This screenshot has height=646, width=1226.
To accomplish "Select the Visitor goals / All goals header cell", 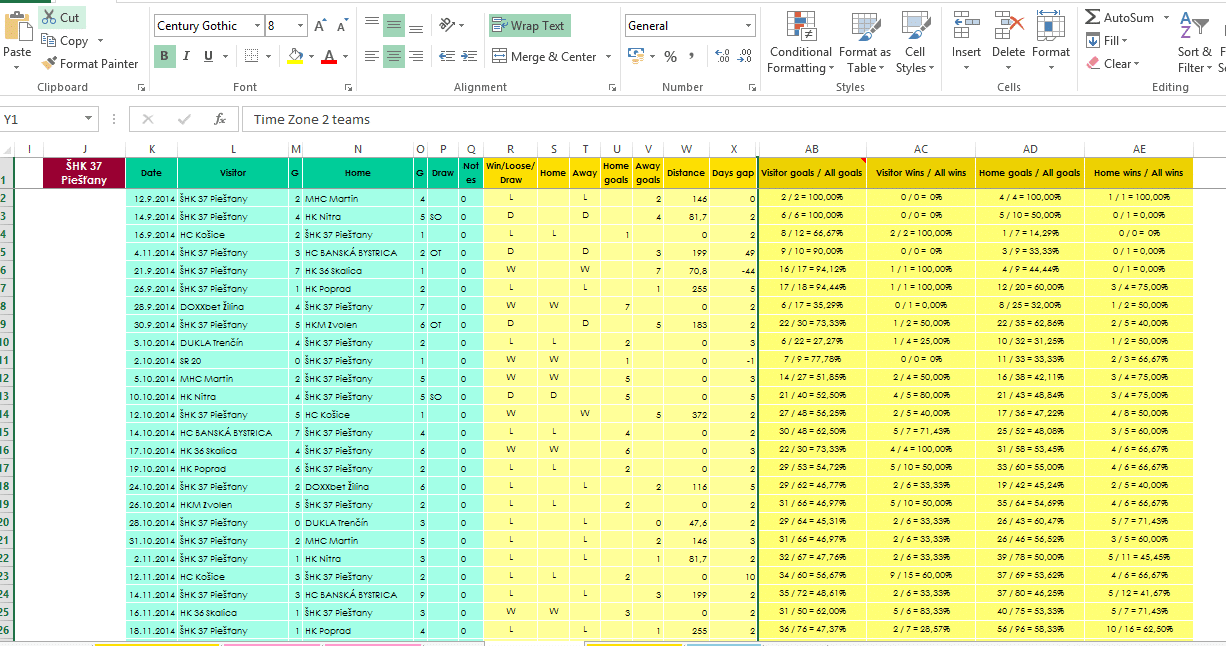I will [812, 173].
